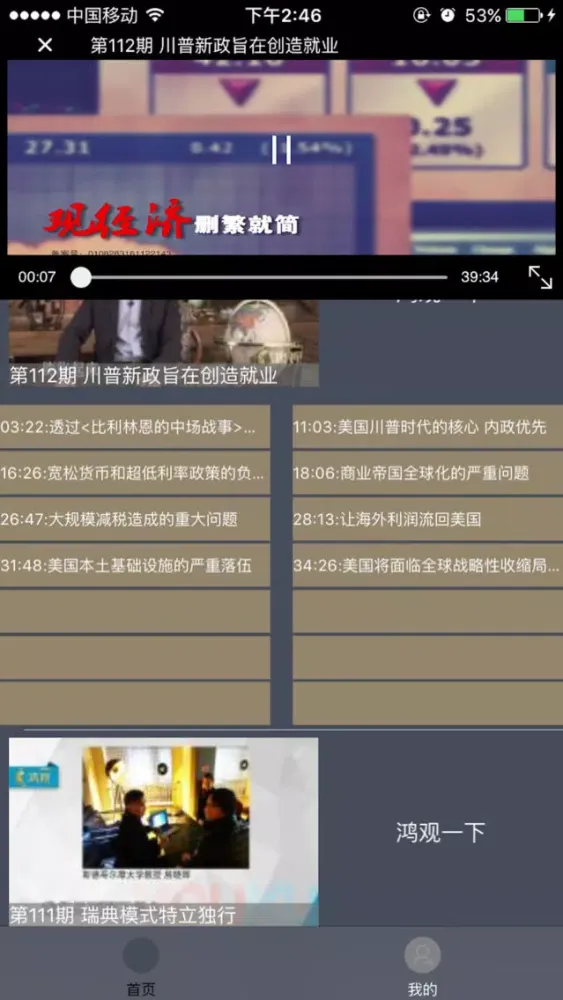
Task: Click the video progress slider knob
Action: [x=81, y=277]
